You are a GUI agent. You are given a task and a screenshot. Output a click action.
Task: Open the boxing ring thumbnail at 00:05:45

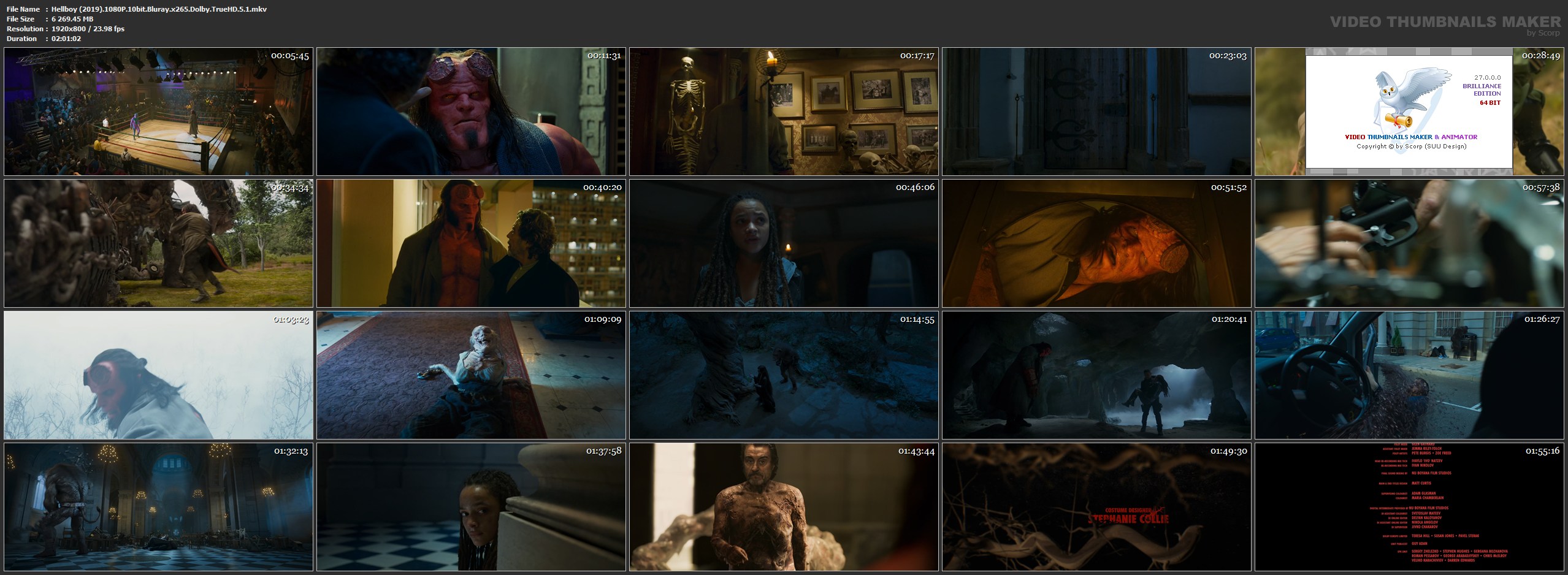pyautogui.click(x=158, y=112)
